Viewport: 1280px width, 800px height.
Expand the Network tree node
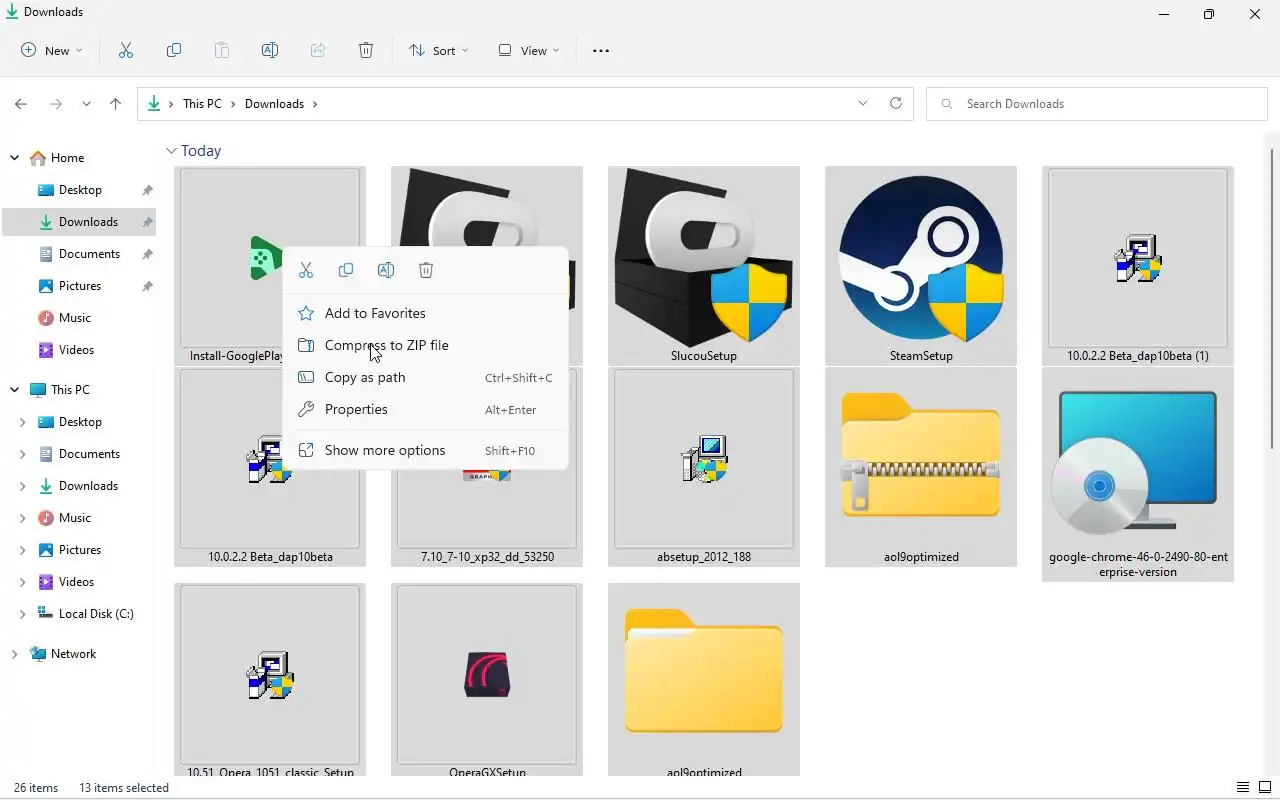pos(14,654)
